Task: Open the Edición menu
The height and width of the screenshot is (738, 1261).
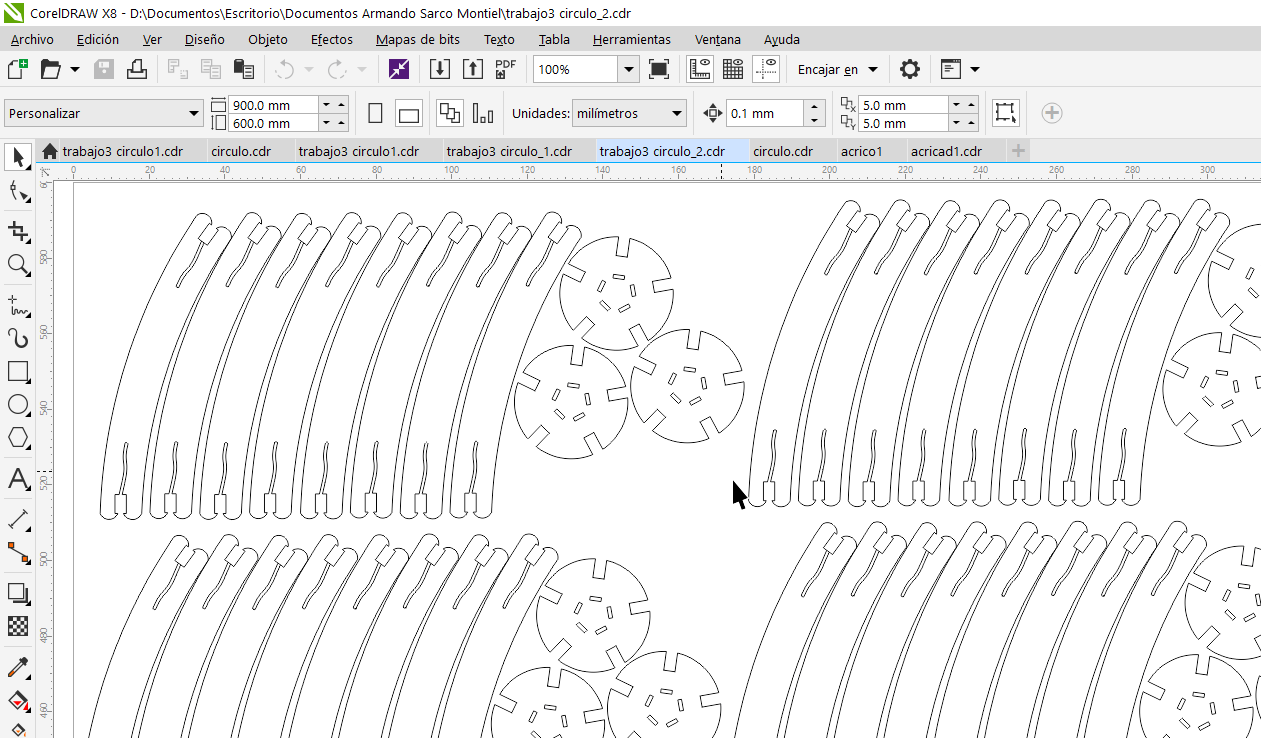Action: (x=97, y=39)
